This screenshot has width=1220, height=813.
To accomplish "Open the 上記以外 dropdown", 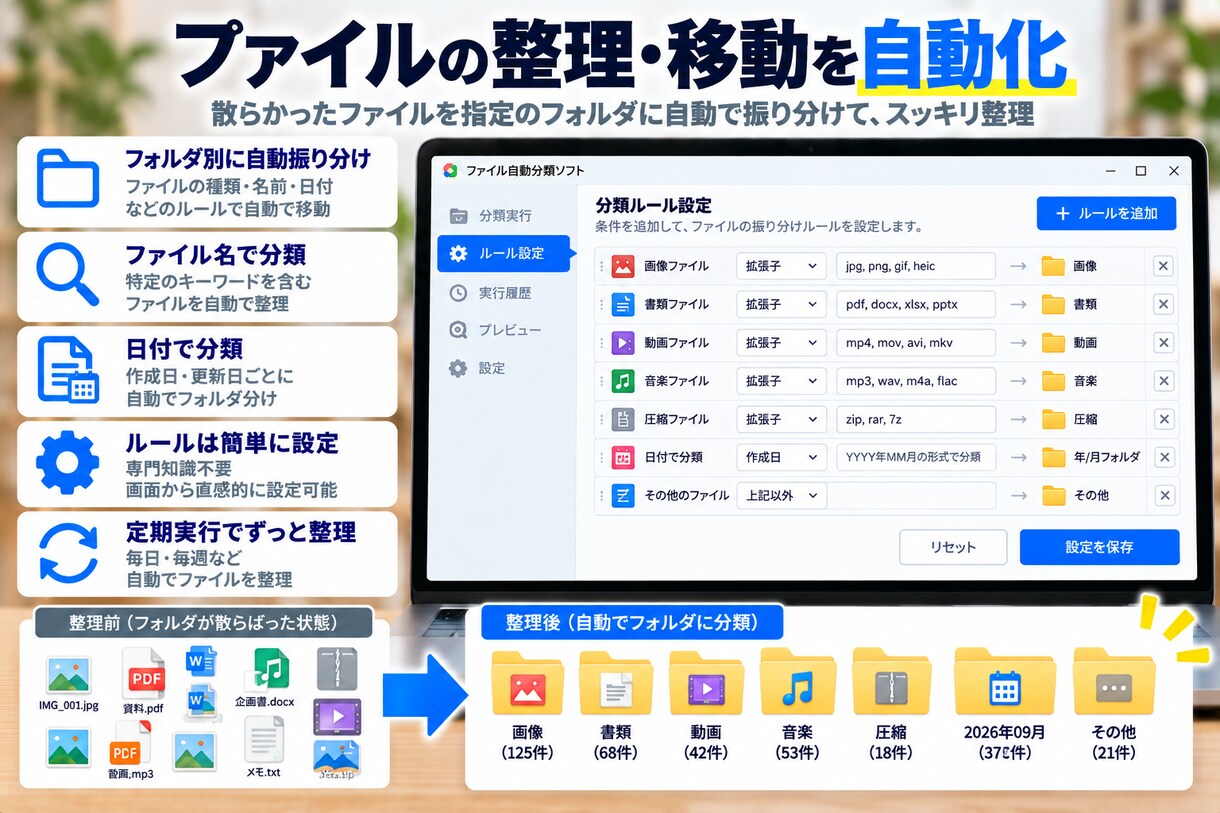I will 781,495.
